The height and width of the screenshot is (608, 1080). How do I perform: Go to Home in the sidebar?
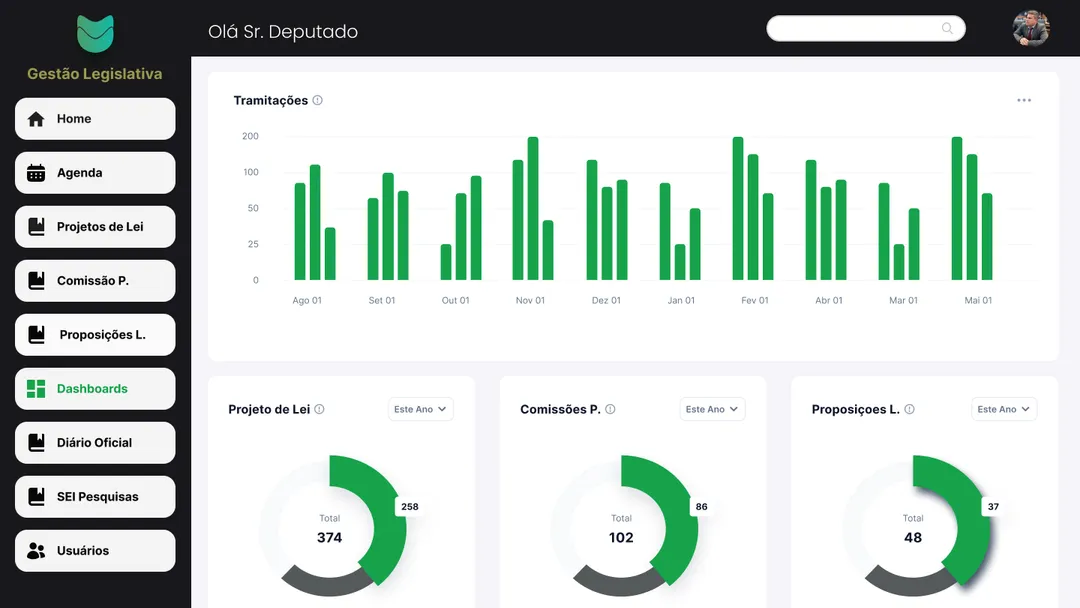click(95, 119)
